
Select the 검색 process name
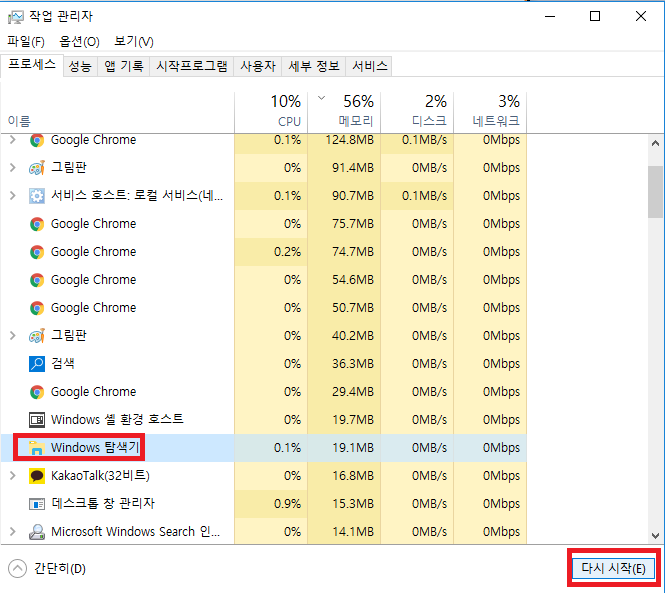[63, 364]
